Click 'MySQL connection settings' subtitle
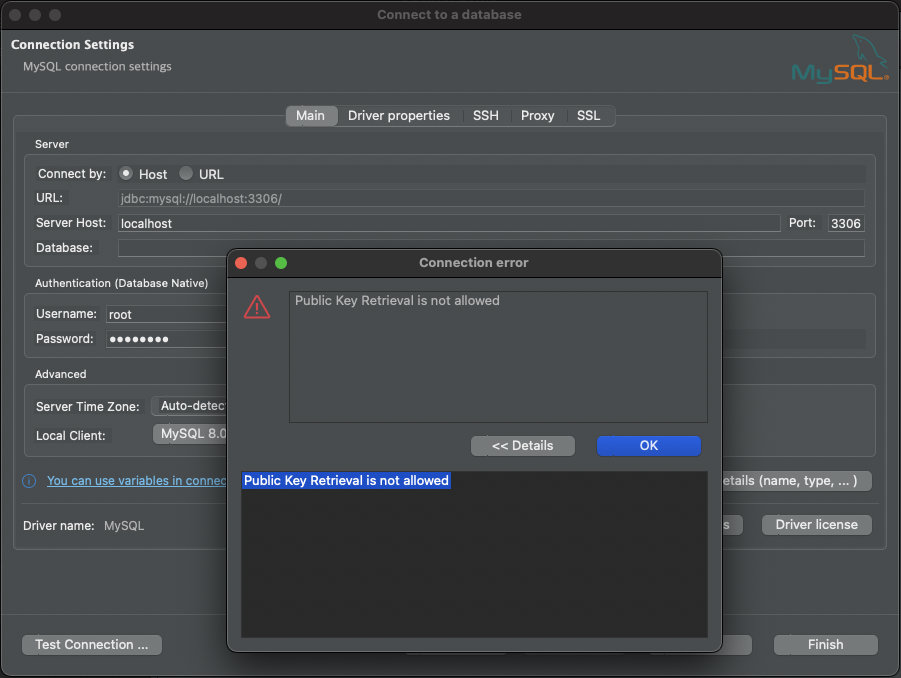The image size is (901, 678). [x=97, y=67]
